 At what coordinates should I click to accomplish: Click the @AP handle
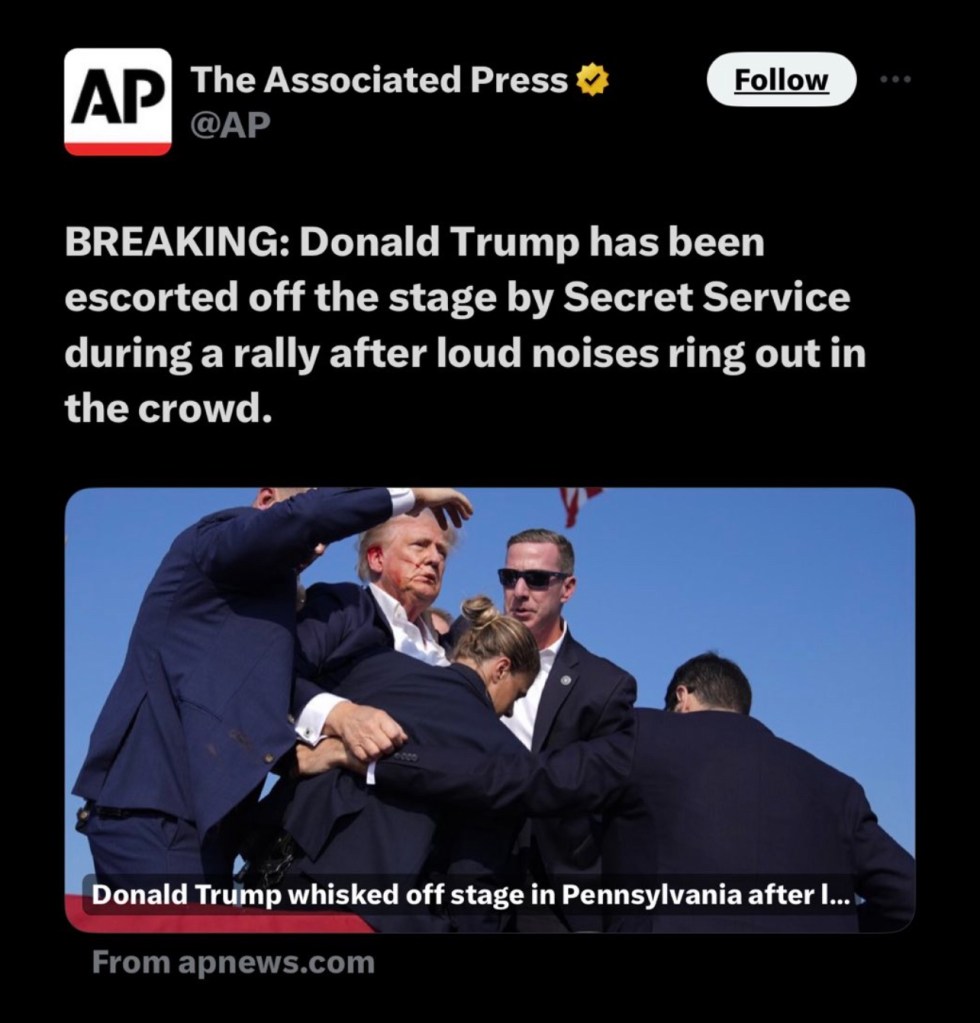(230, 125)
